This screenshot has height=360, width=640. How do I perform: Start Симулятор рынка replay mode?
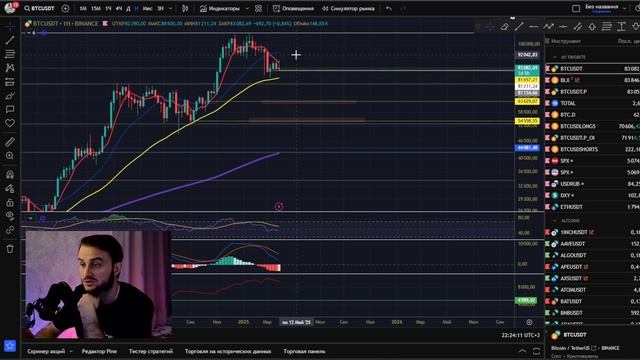(x=348, y=8)
